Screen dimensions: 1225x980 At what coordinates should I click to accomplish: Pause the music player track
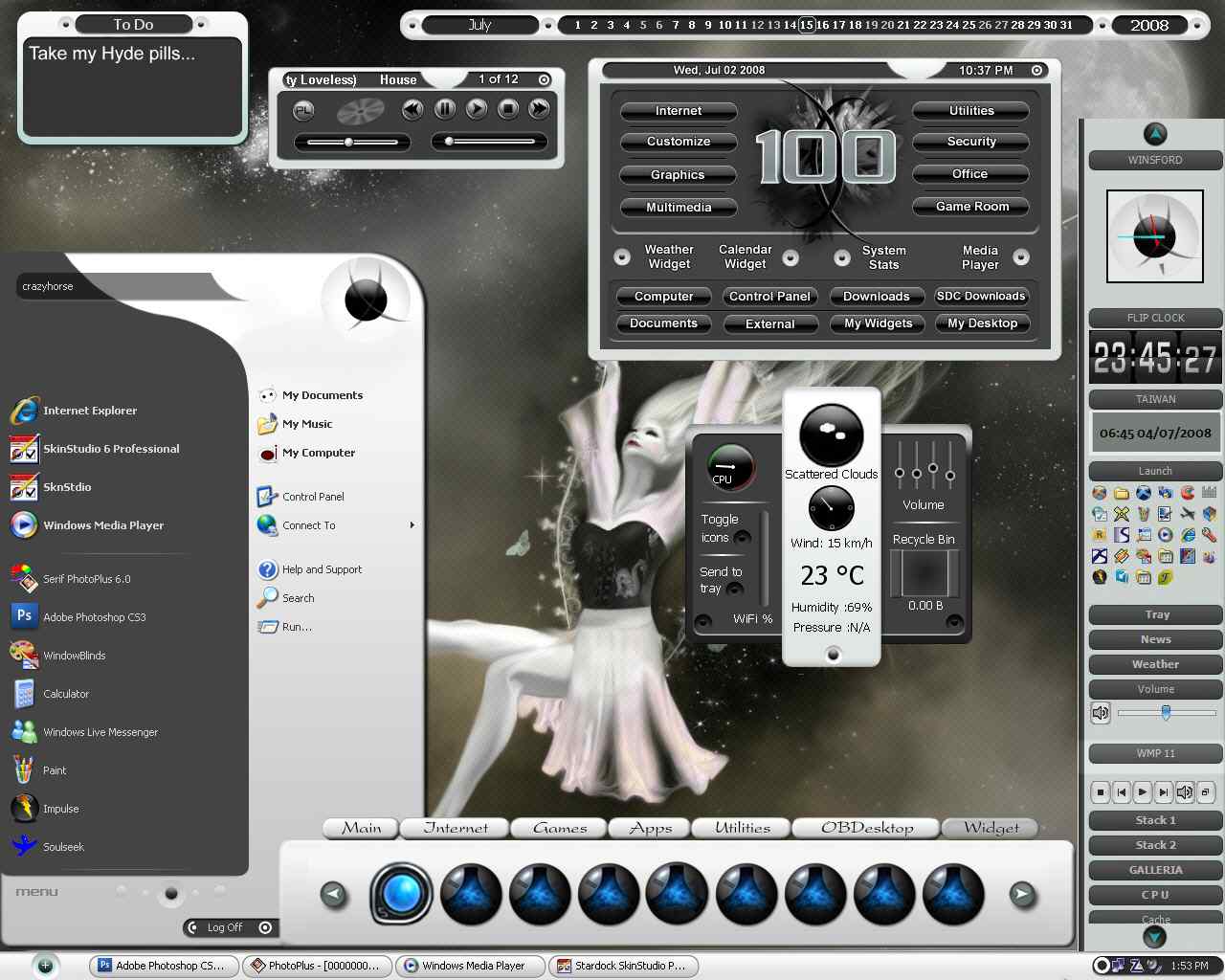tap(445, 109)
